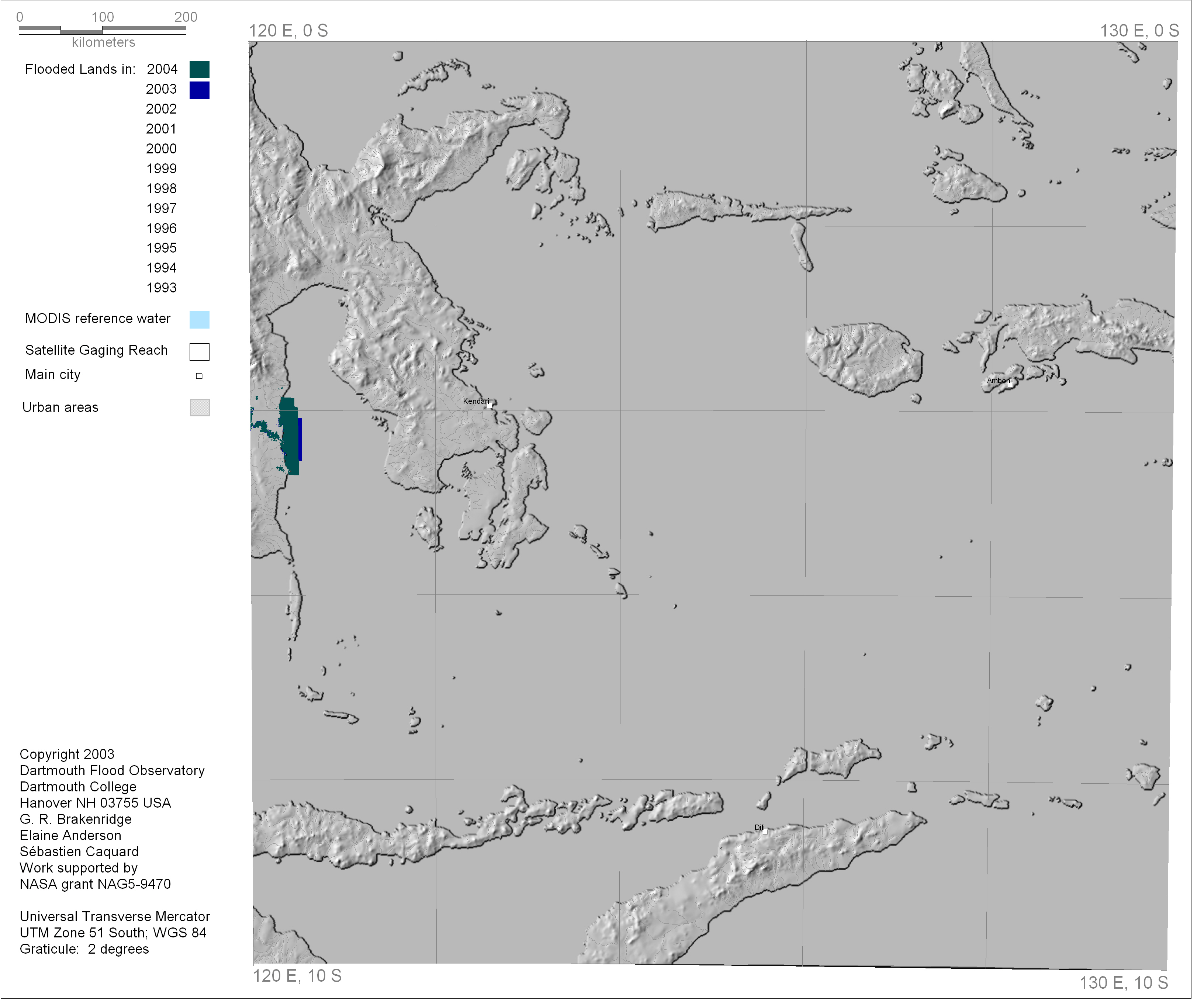
Task: Click the Ambon city label
Action: 998,381
